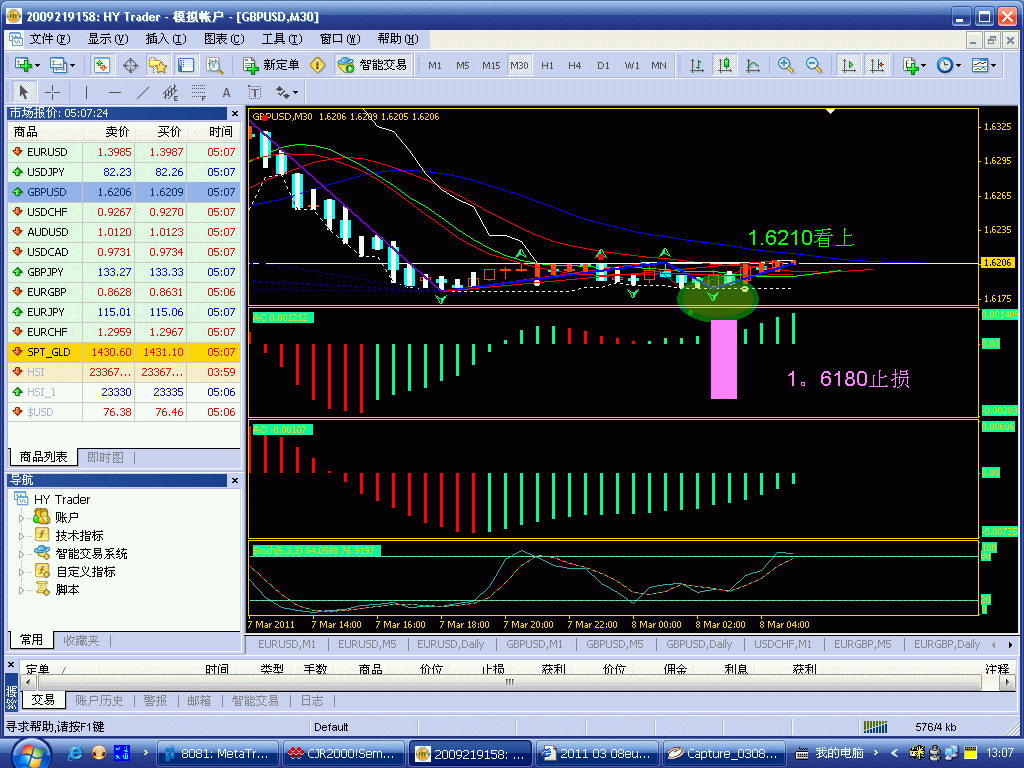Click the Zoom In magnifier icon
The height and width of the screenshot is (768, 1024).
coord(786,65)
